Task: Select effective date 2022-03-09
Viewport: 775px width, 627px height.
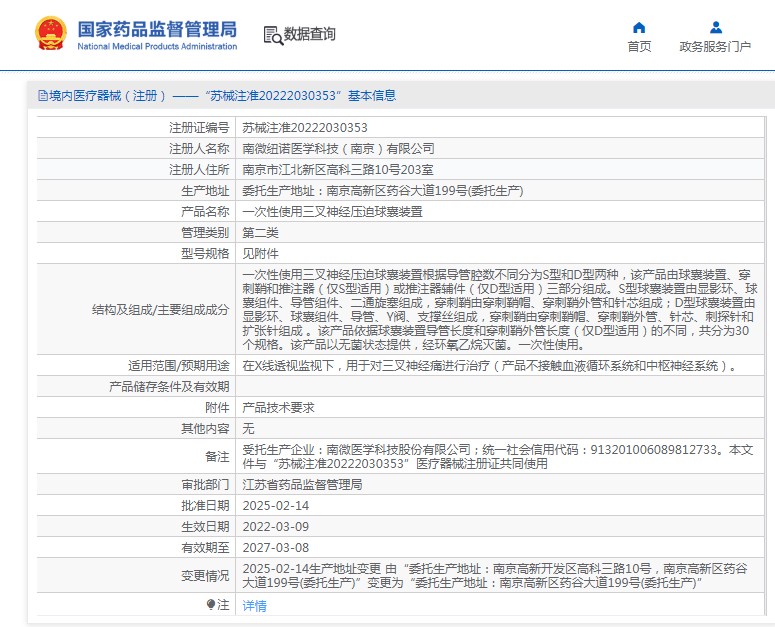Action: (276, 527)
